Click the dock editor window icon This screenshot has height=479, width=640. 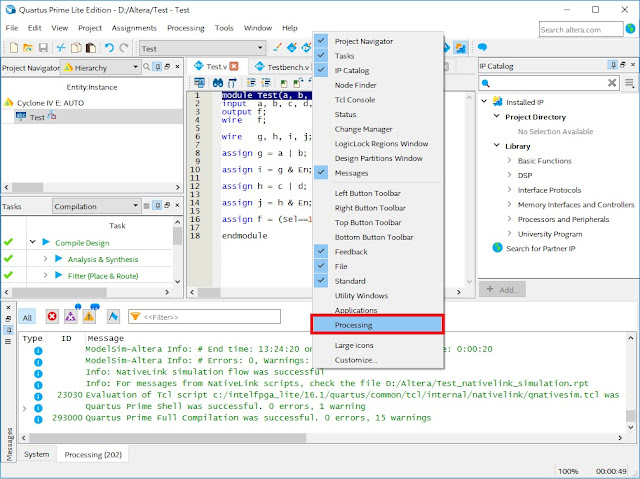(199, 83)
